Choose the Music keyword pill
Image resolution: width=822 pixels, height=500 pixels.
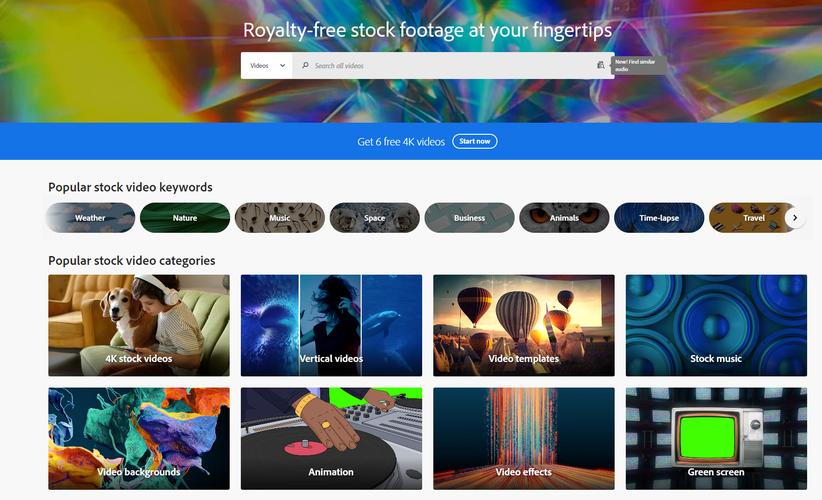point(280,218)
